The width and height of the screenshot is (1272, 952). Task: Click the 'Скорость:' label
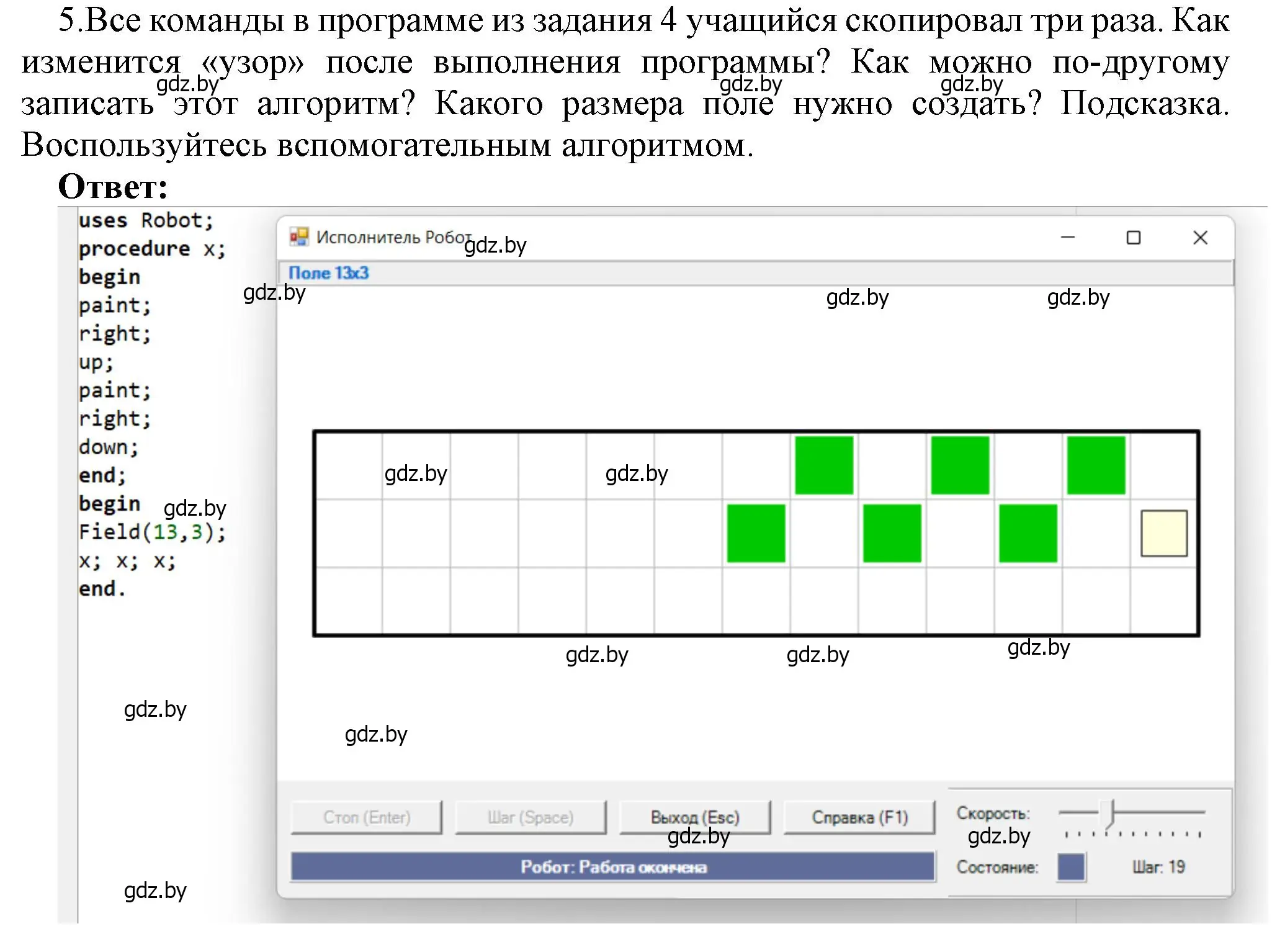(993, 813)
